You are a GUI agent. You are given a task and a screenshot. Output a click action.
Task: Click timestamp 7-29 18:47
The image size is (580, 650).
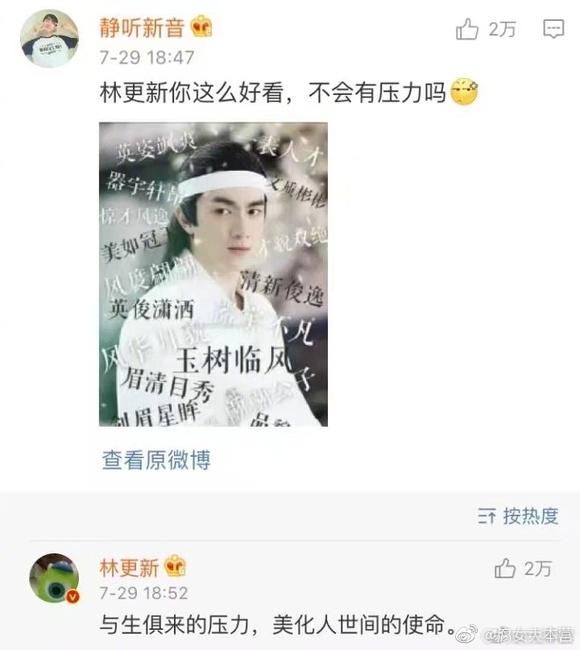[x=147, y=57]
